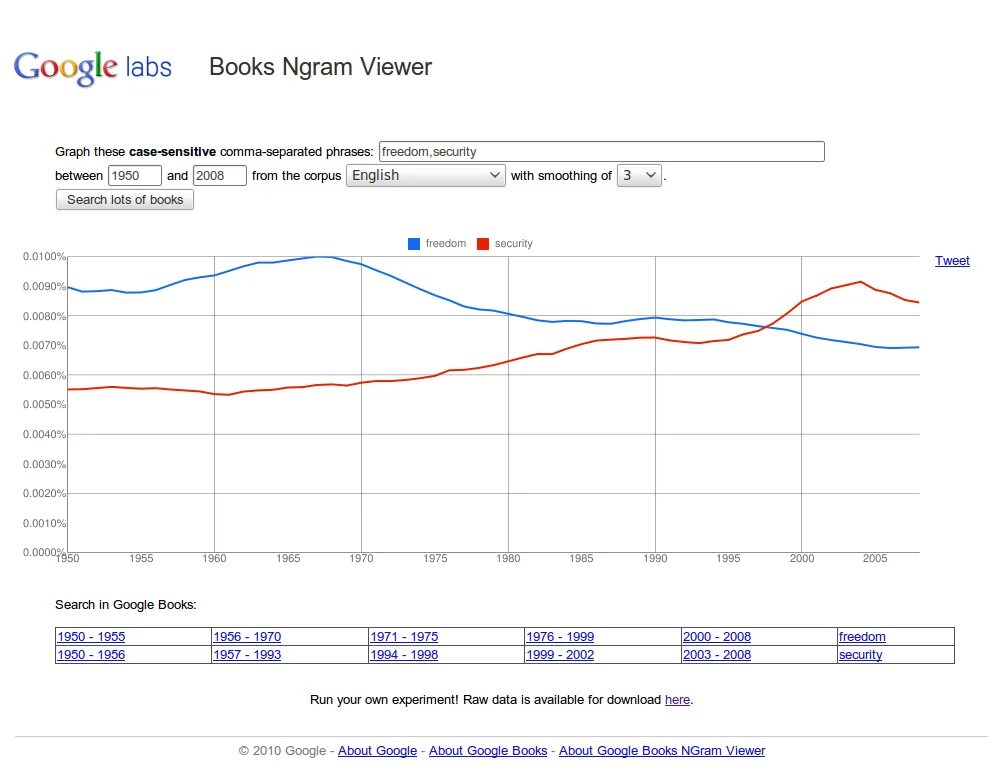This screenshot has height=775, width=1003.
Task: Search Google Books for security
Action: (x=860, y=654)
